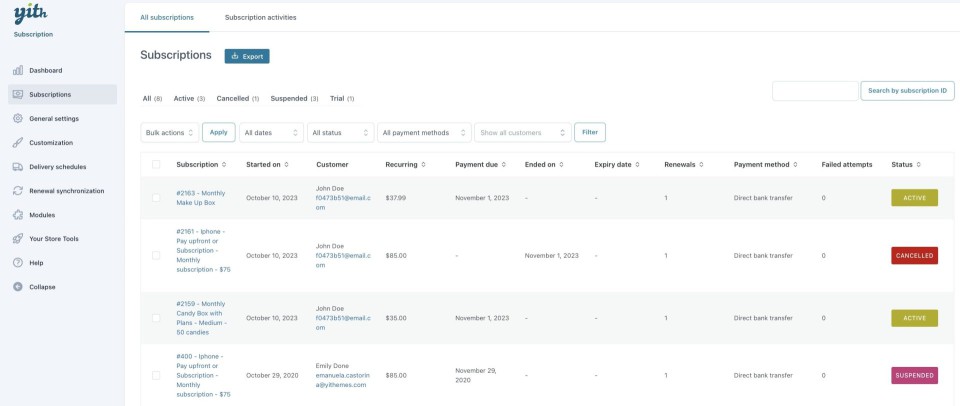
Task: Tick the select-all checkbox in table header
Action: coord(156,164)
